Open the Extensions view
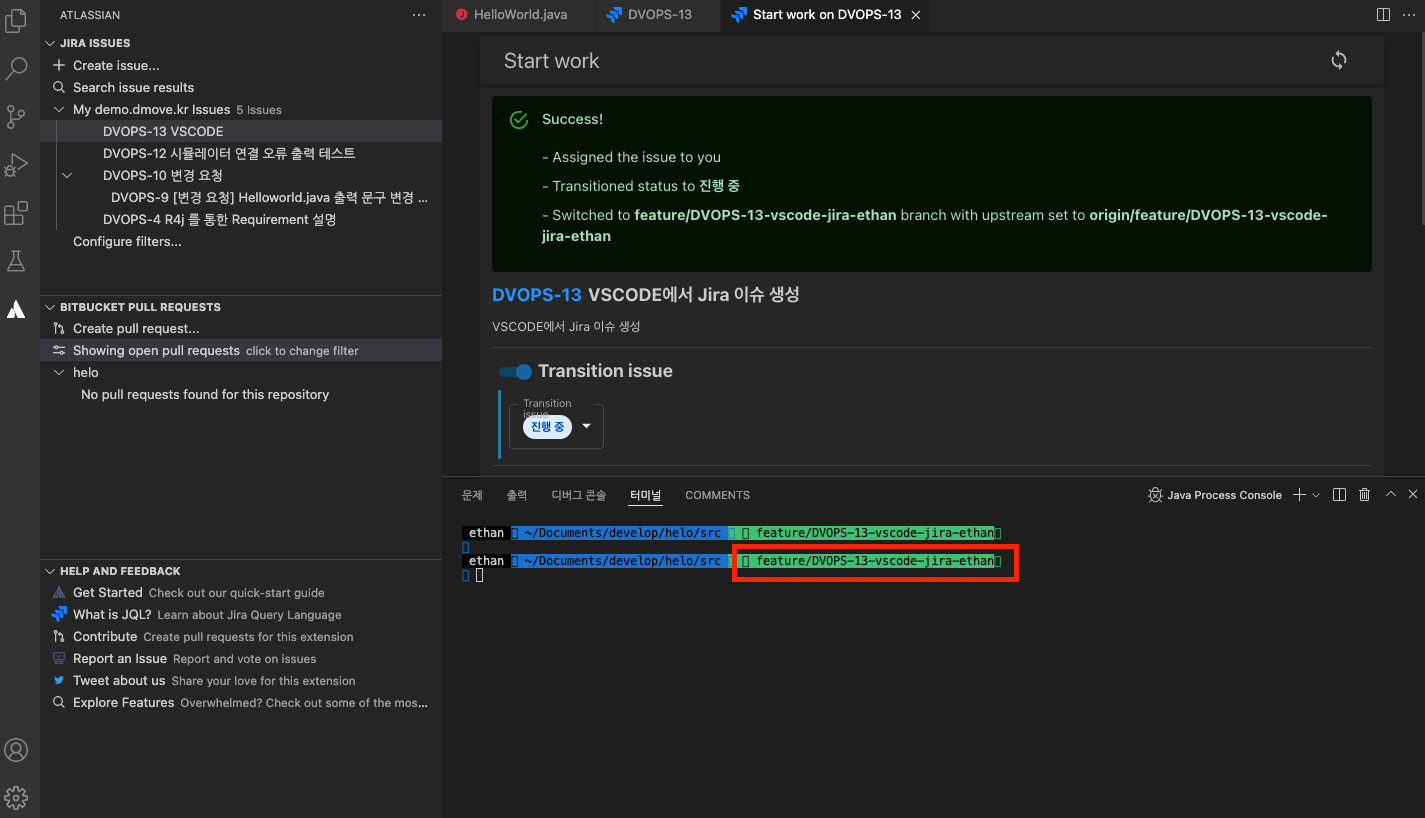The width and height of the screenshot is (1425, 818). coord(15,213)
